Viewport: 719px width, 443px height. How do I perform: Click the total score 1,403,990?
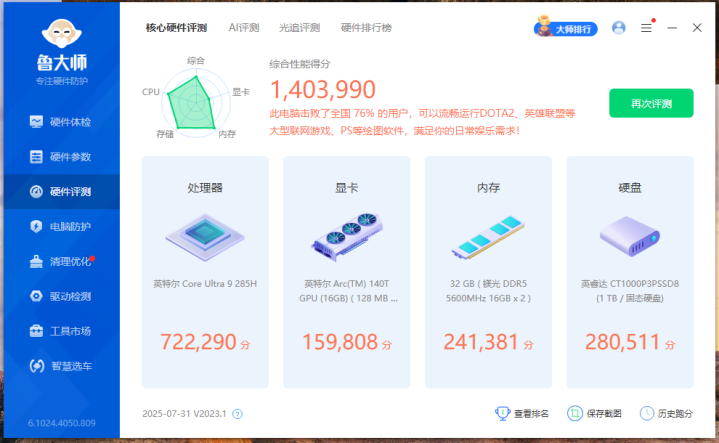323,89
